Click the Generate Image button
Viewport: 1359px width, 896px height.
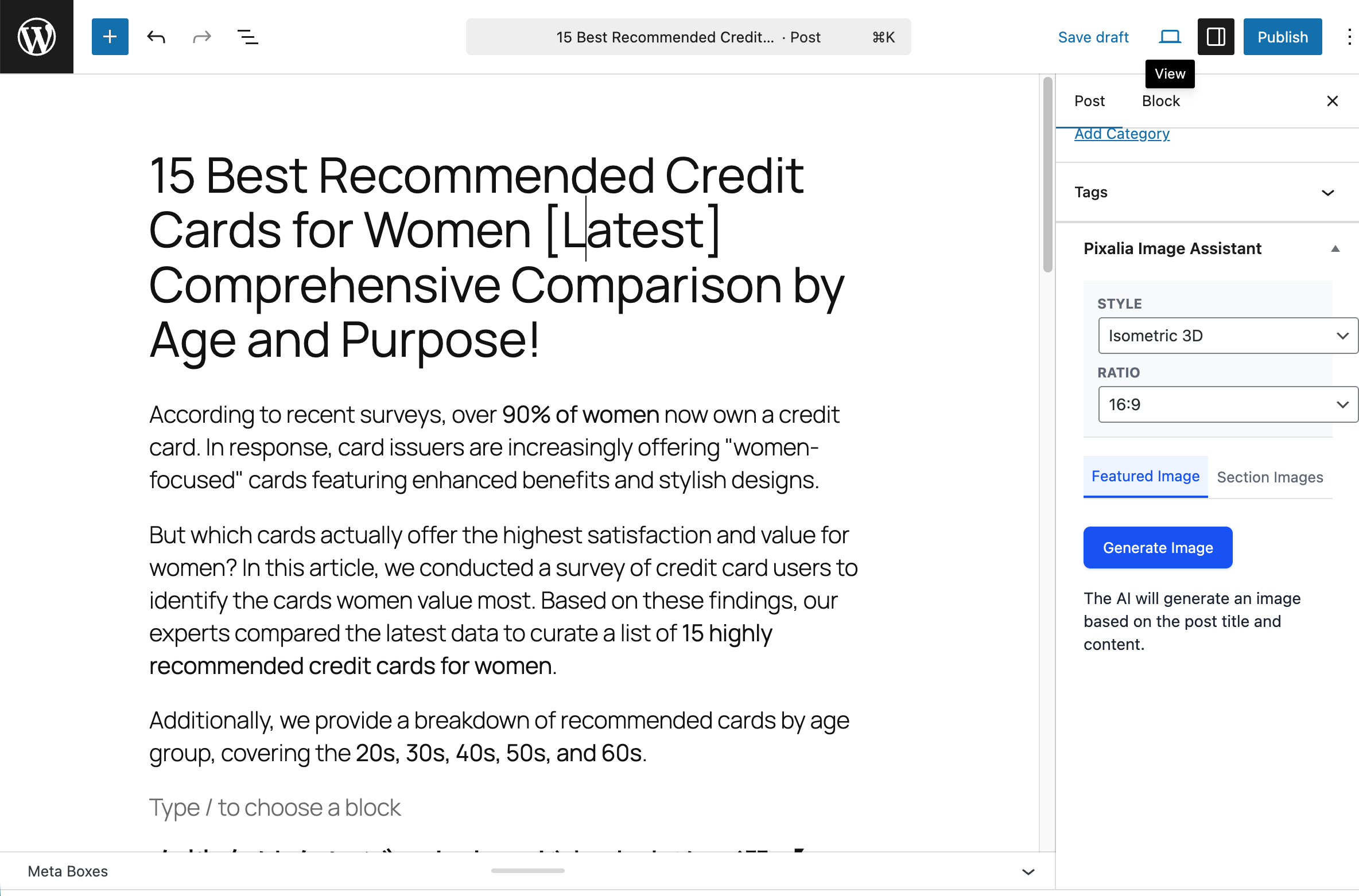pos(1158,547)
